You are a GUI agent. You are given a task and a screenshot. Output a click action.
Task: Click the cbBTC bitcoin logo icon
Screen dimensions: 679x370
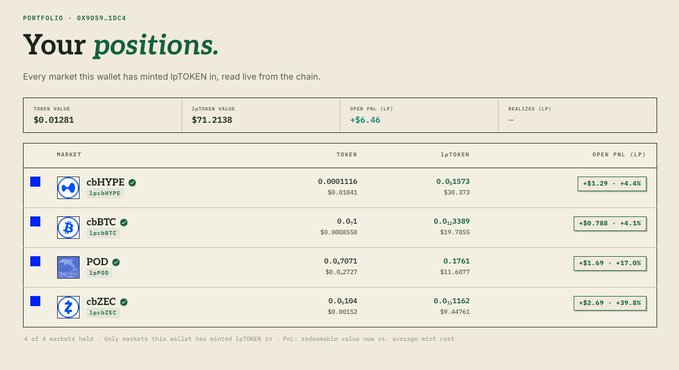[x=68, y=227]
